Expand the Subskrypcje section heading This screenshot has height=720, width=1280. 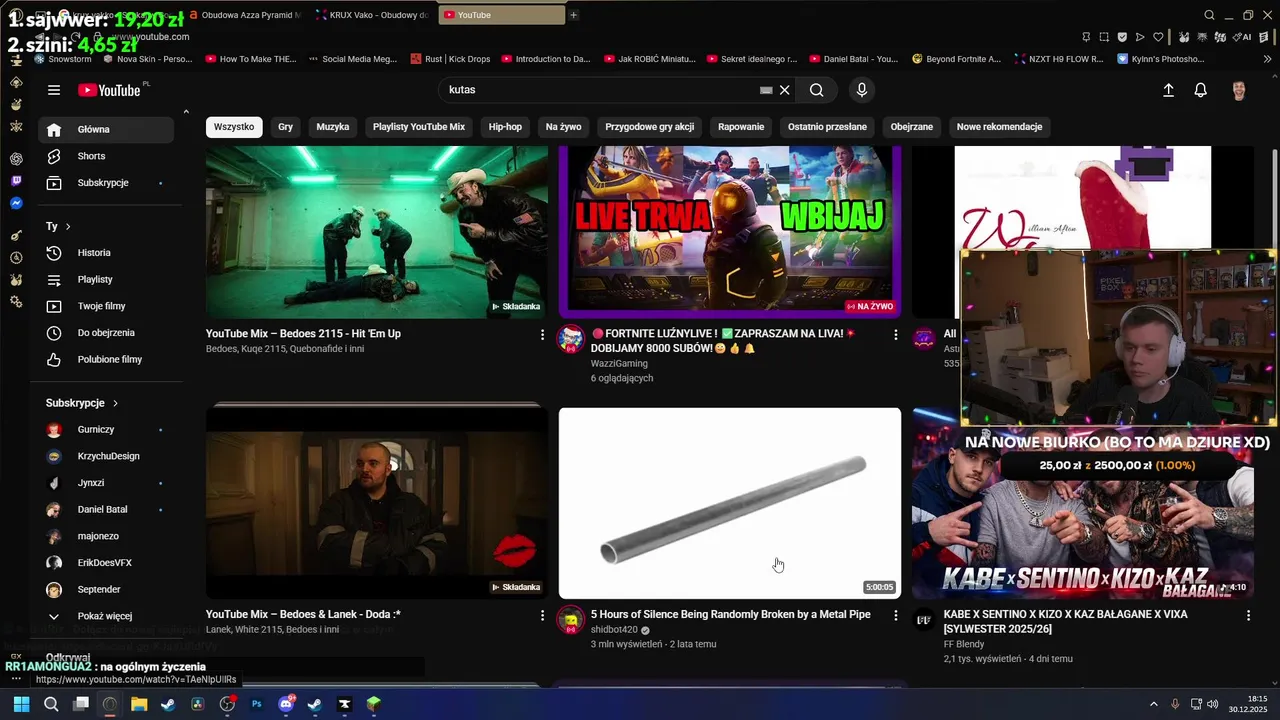[82, 403]
